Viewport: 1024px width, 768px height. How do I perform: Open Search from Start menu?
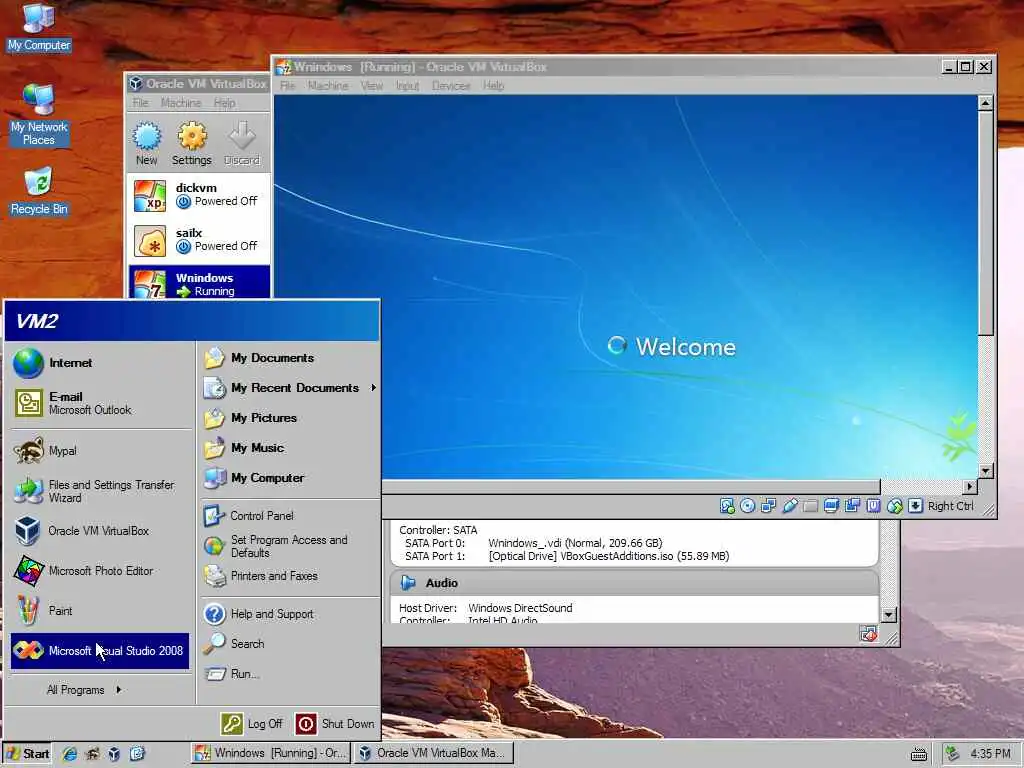290,644
